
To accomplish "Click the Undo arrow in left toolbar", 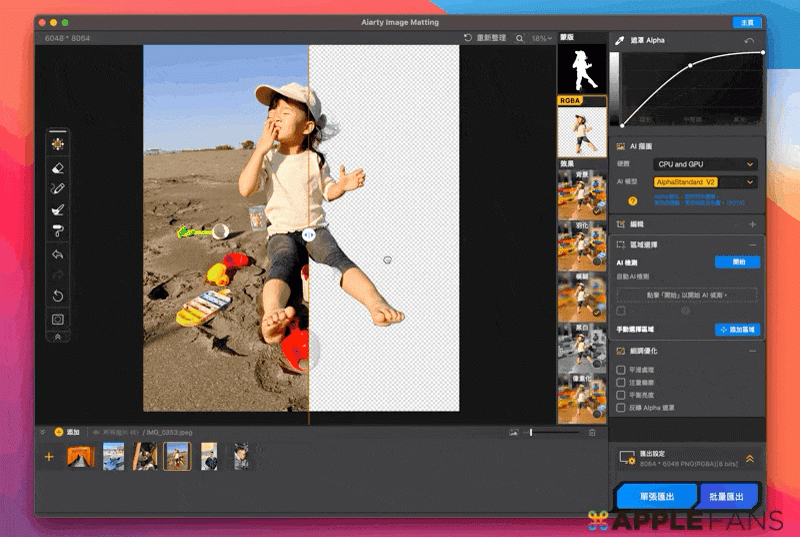I will (58, 254).
